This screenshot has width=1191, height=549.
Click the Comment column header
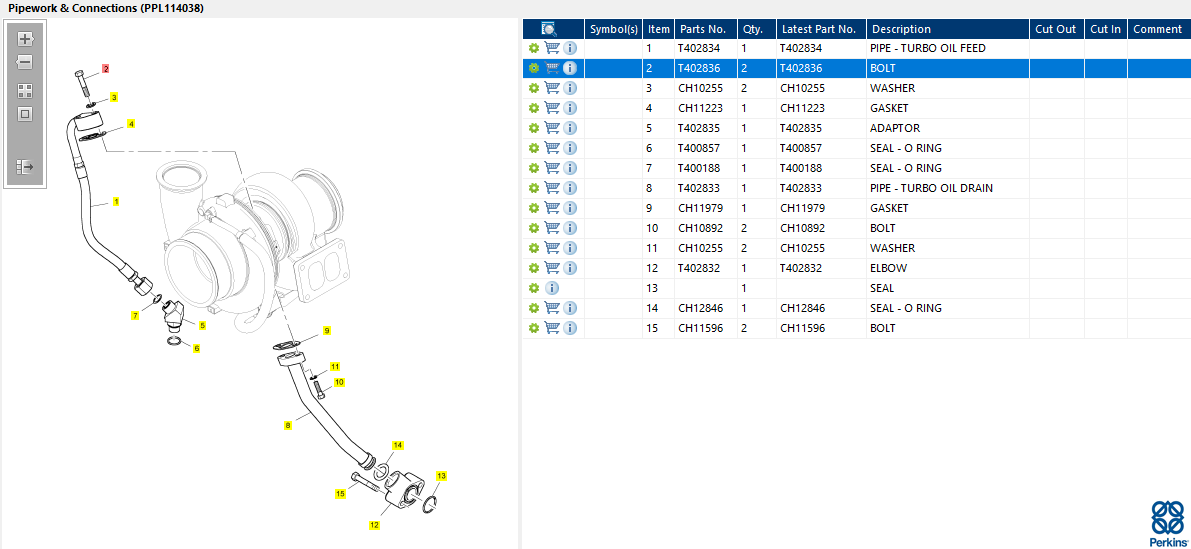click(1158, 29)
